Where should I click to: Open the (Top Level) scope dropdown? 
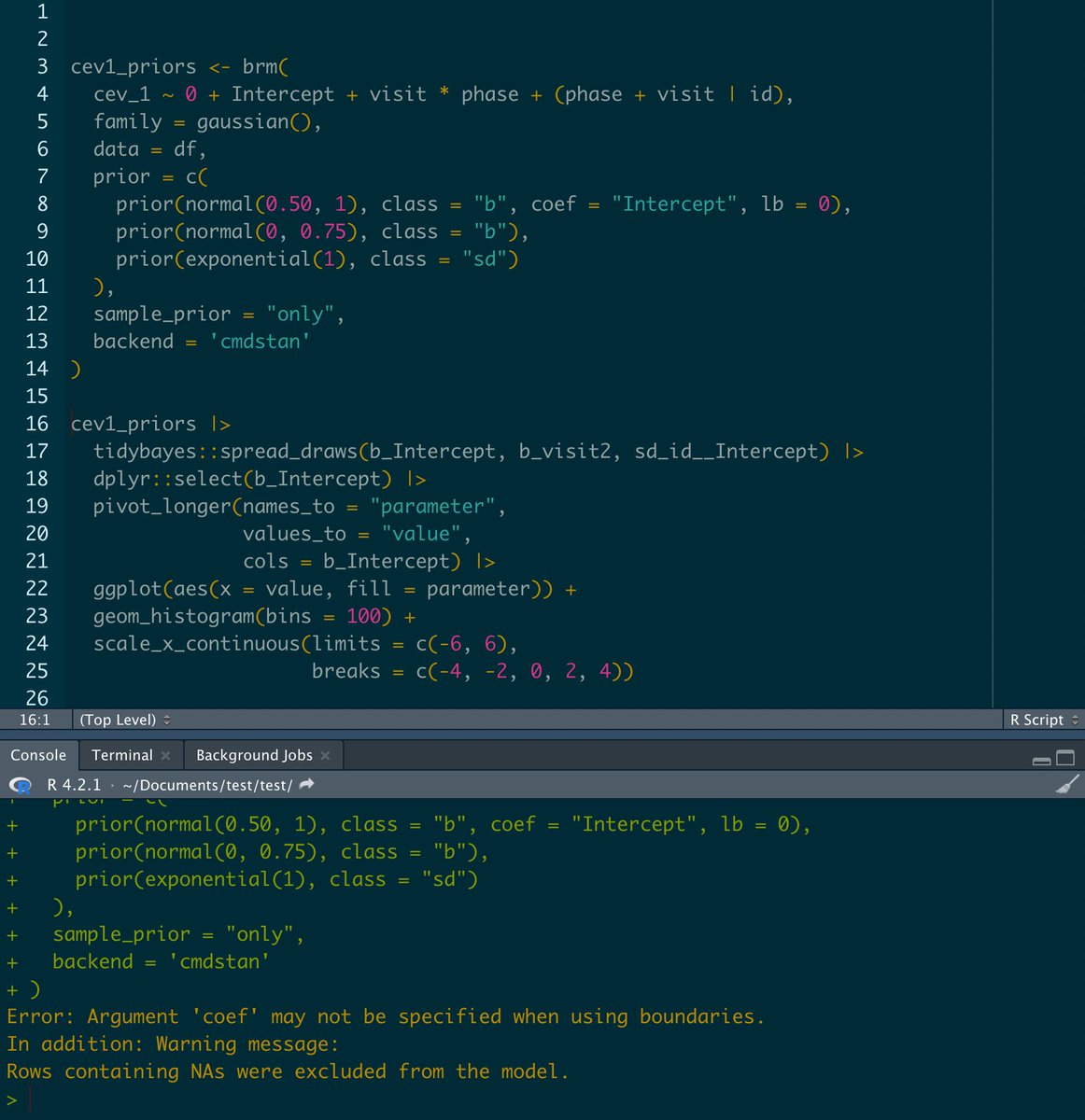coord(125,720)
